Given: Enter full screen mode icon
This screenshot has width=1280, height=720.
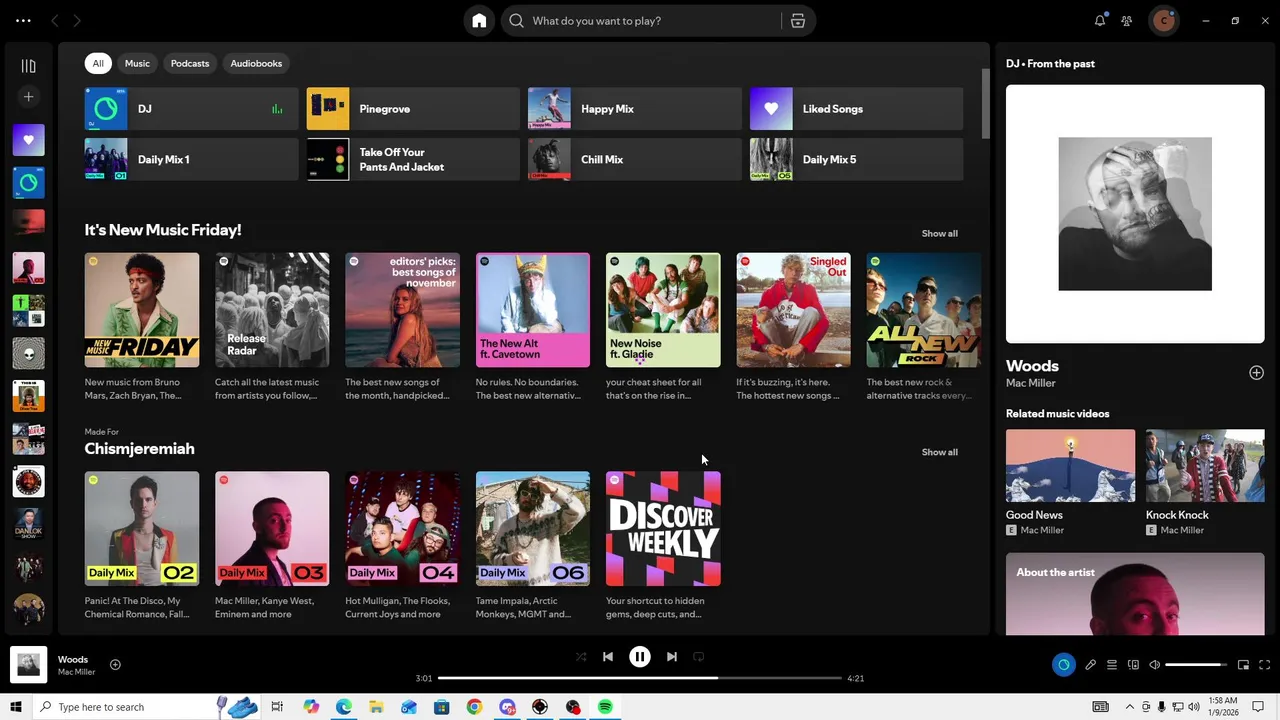Looking at the screenshot, I should (1264, 665).
